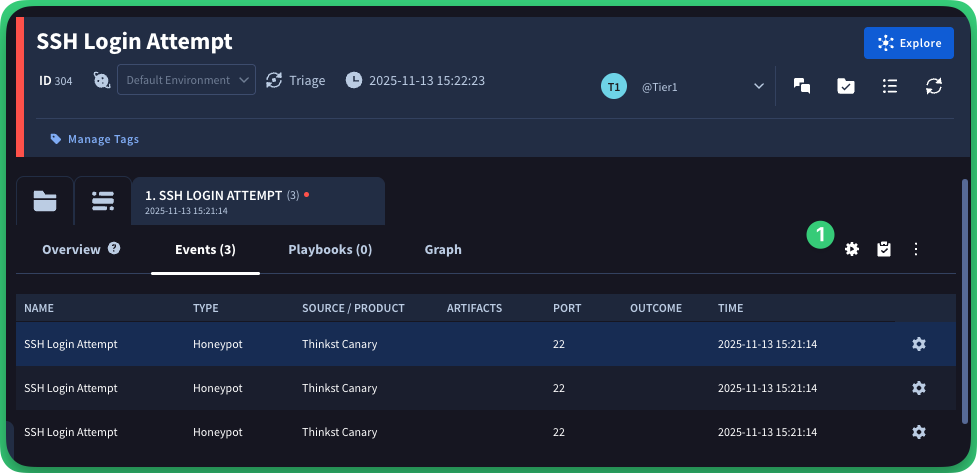The width and height of the screenshot is (977, 473).
Task: Select the case wall list icon tab
Action: [102, 201]
